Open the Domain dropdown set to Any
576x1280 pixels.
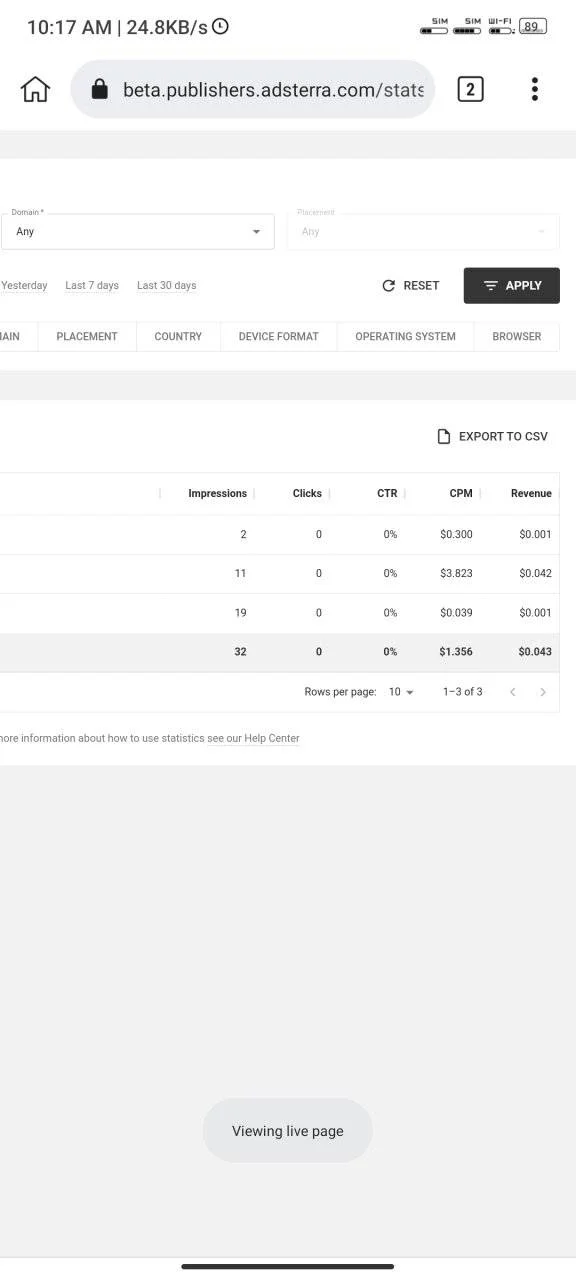[137, 231]
